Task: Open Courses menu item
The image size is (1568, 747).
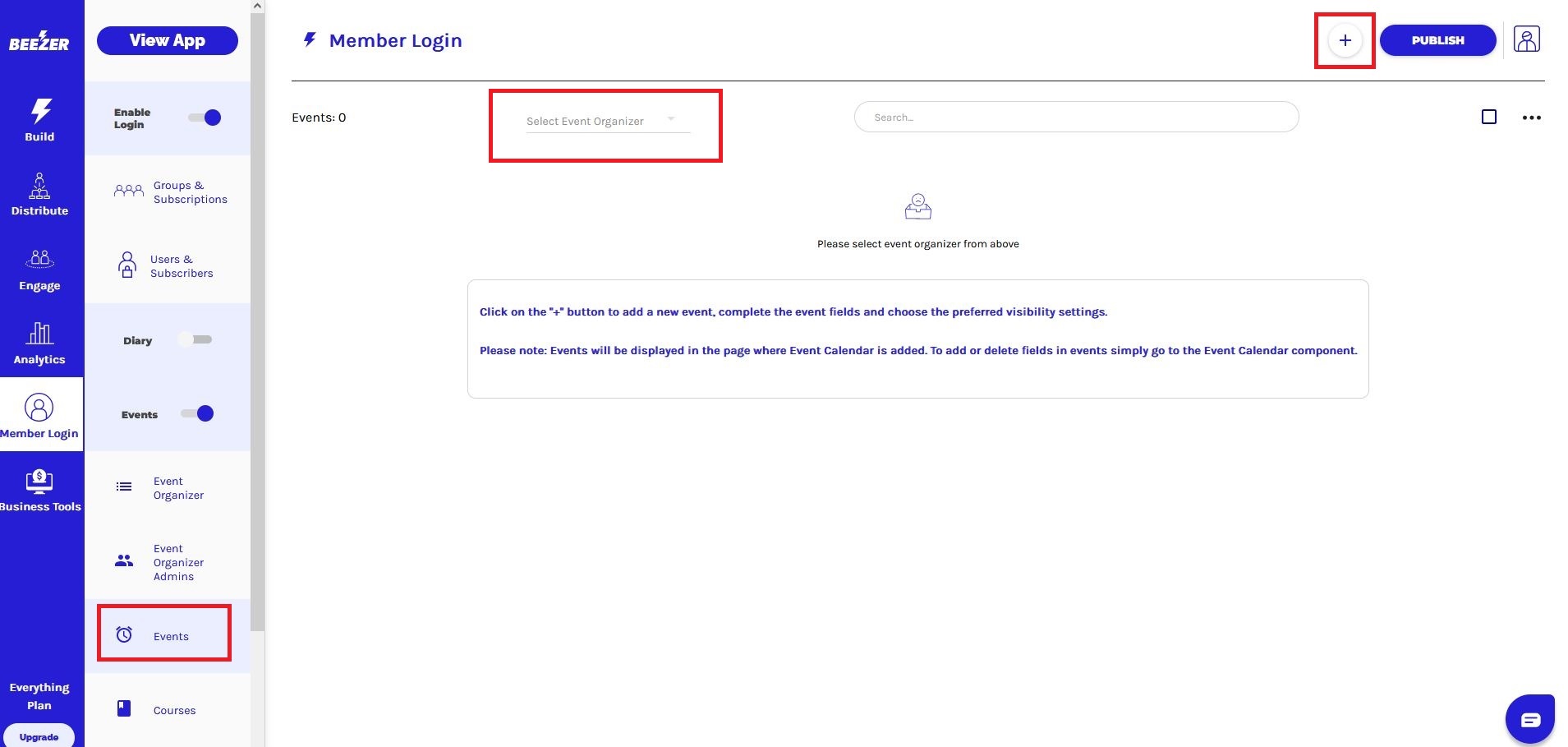Action: coord(168,710)
